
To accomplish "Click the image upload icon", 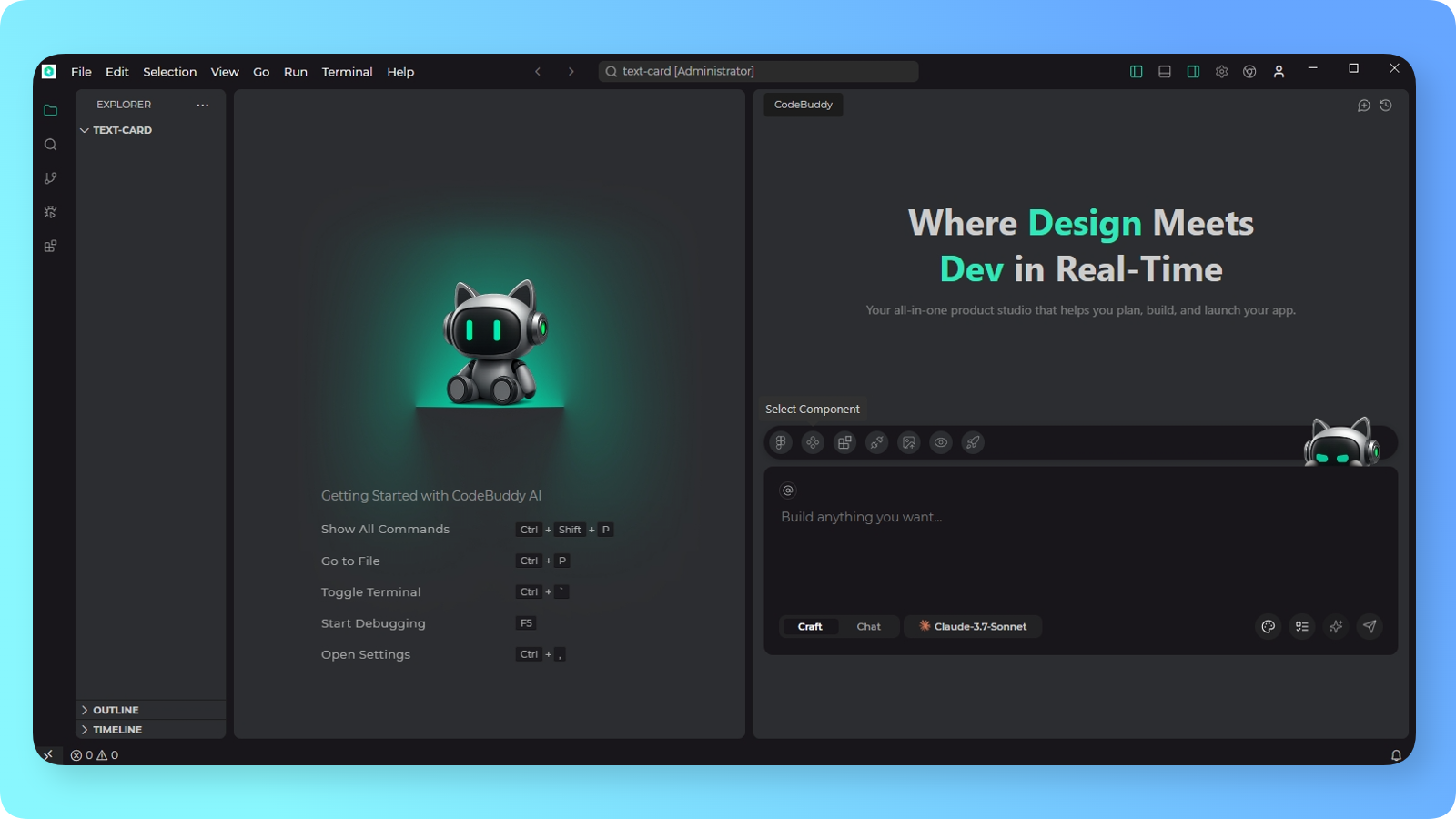I will 908,442.
